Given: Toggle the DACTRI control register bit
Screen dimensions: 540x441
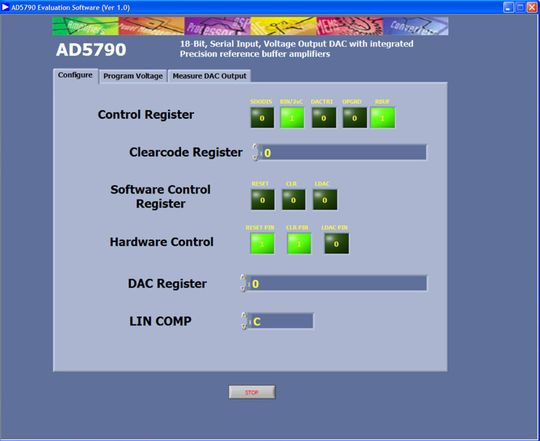Looking at the screenshot, I should (x=324, y=118).
